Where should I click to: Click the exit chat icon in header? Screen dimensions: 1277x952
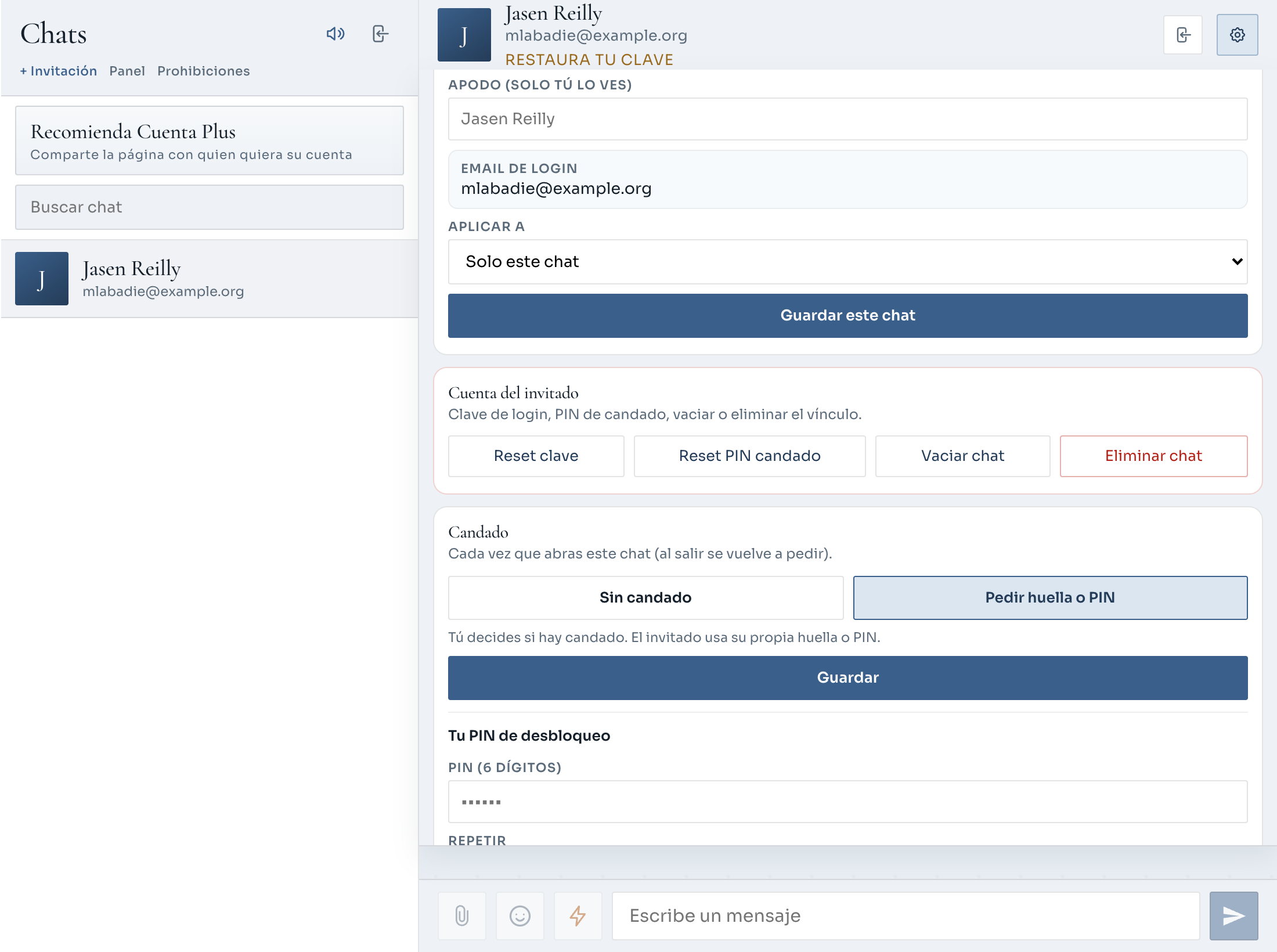point(1183,35)
